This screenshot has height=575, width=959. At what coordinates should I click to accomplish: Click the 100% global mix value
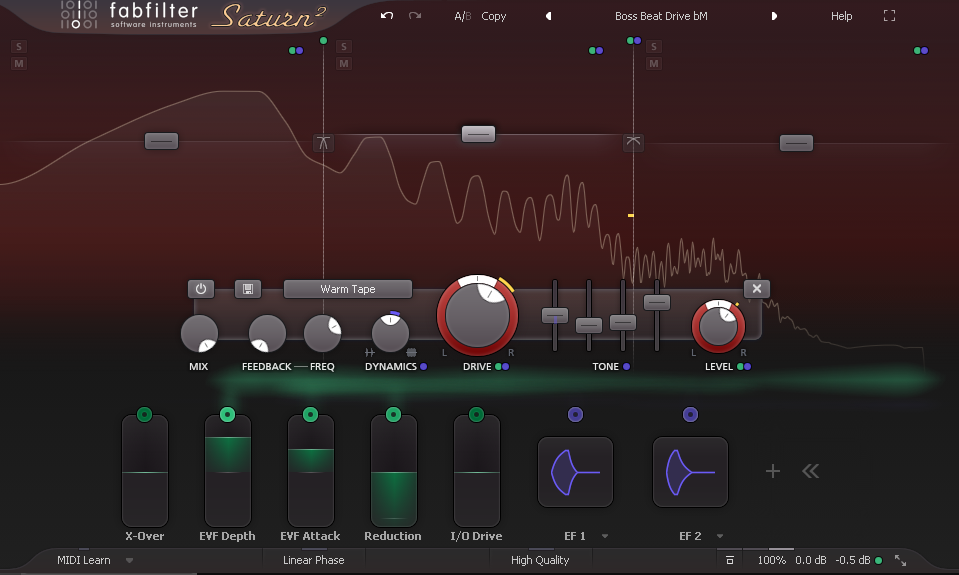[772, 560]
